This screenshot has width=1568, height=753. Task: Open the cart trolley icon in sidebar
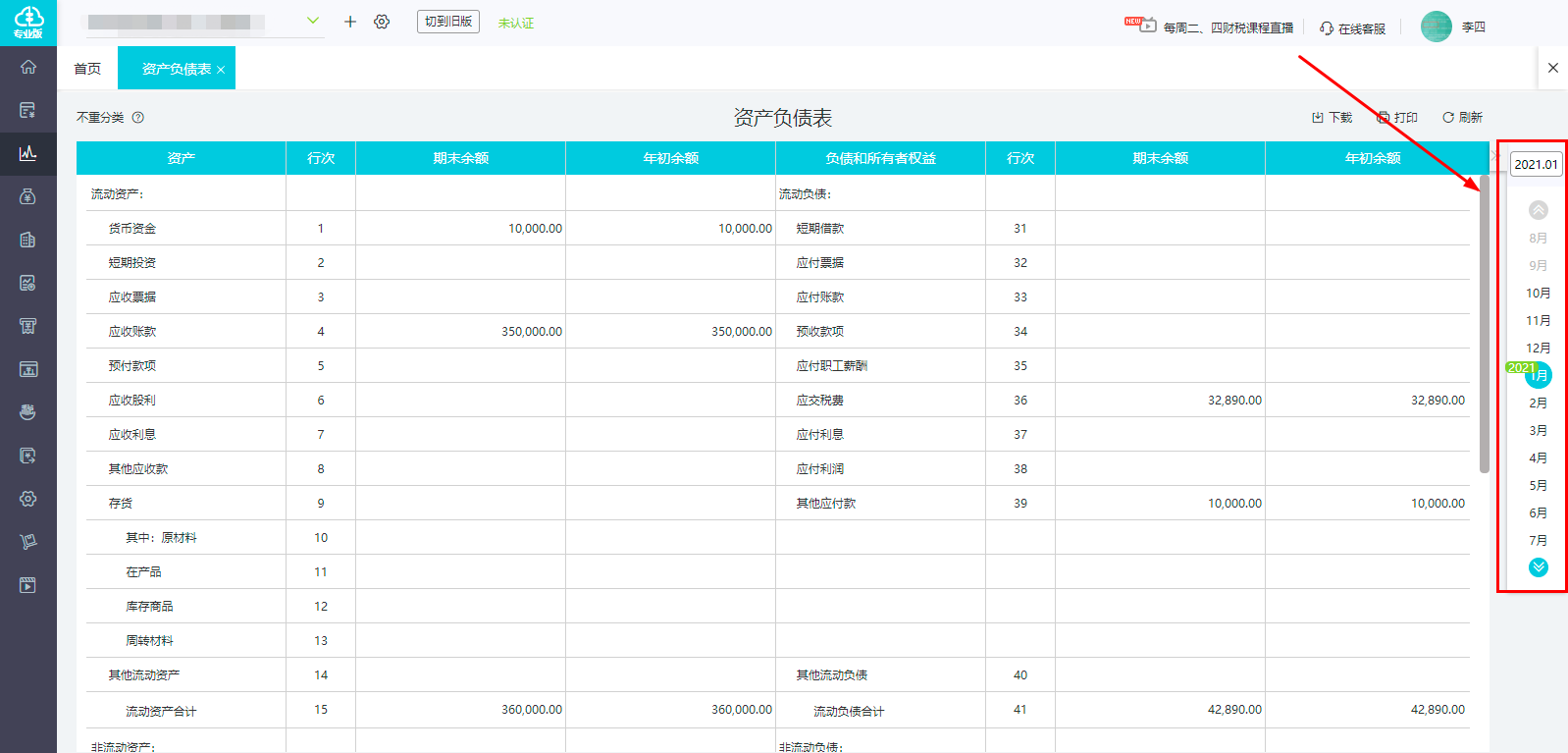point(28,542)
